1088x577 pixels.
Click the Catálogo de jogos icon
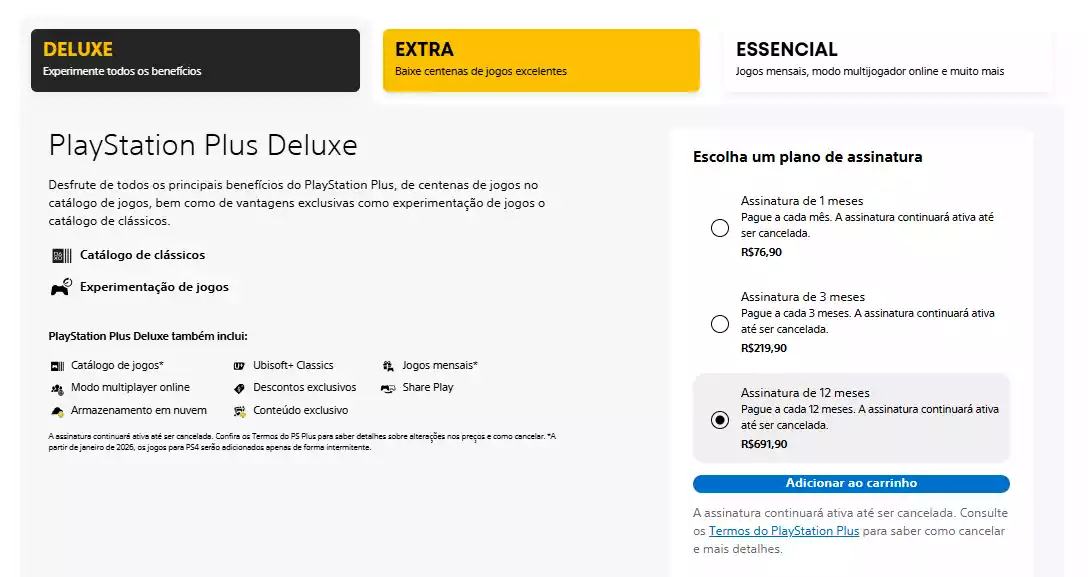point(57,365)
